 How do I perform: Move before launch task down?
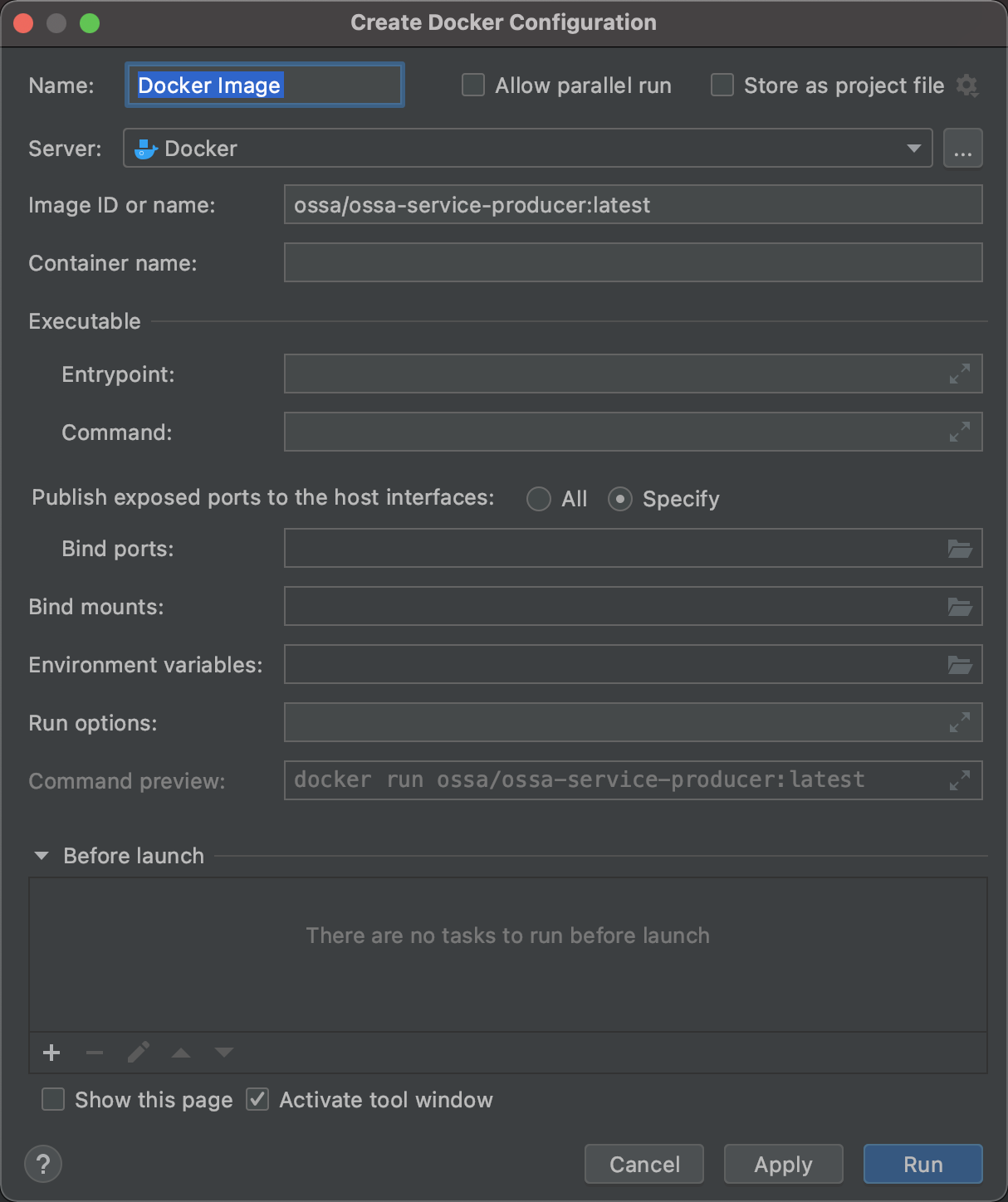pos(224,1053)
